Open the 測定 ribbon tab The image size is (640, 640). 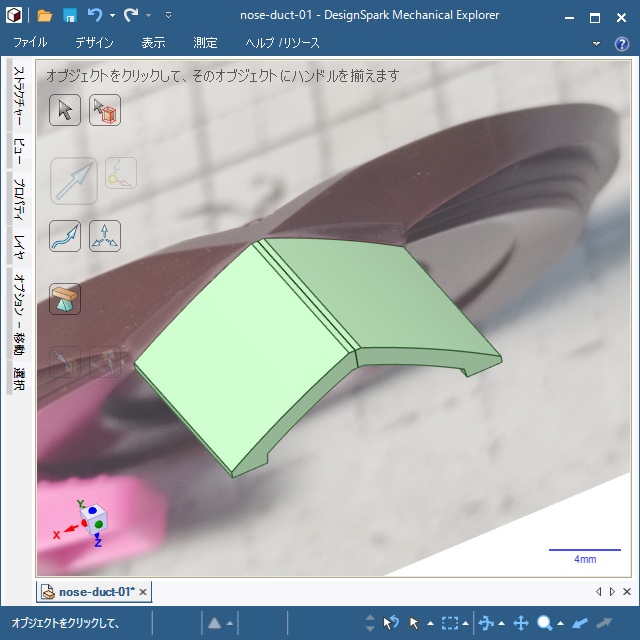(205, 43)
